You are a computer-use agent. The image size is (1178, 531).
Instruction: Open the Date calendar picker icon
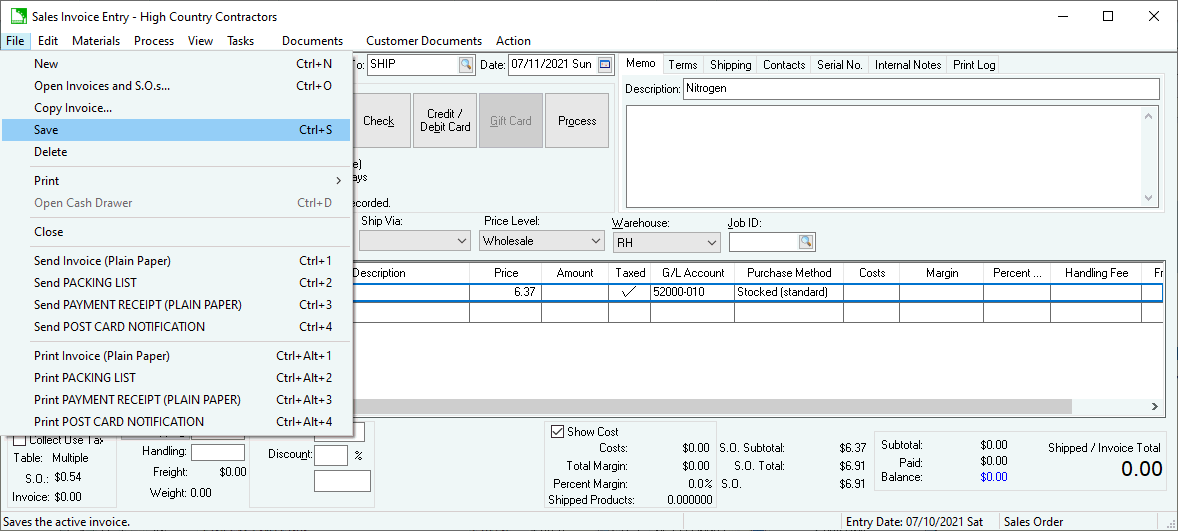605,65
